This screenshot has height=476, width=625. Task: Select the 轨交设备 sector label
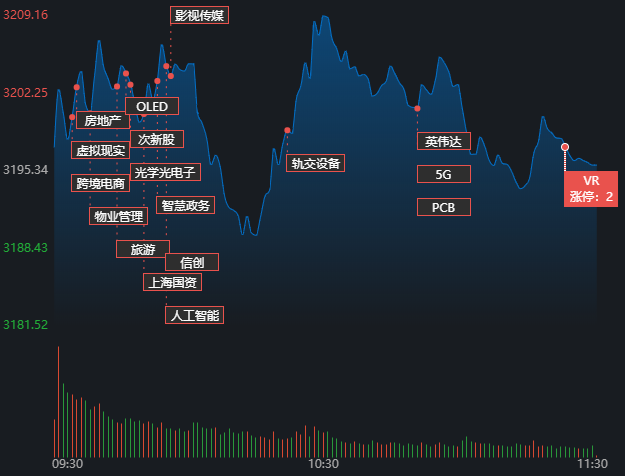315,163
